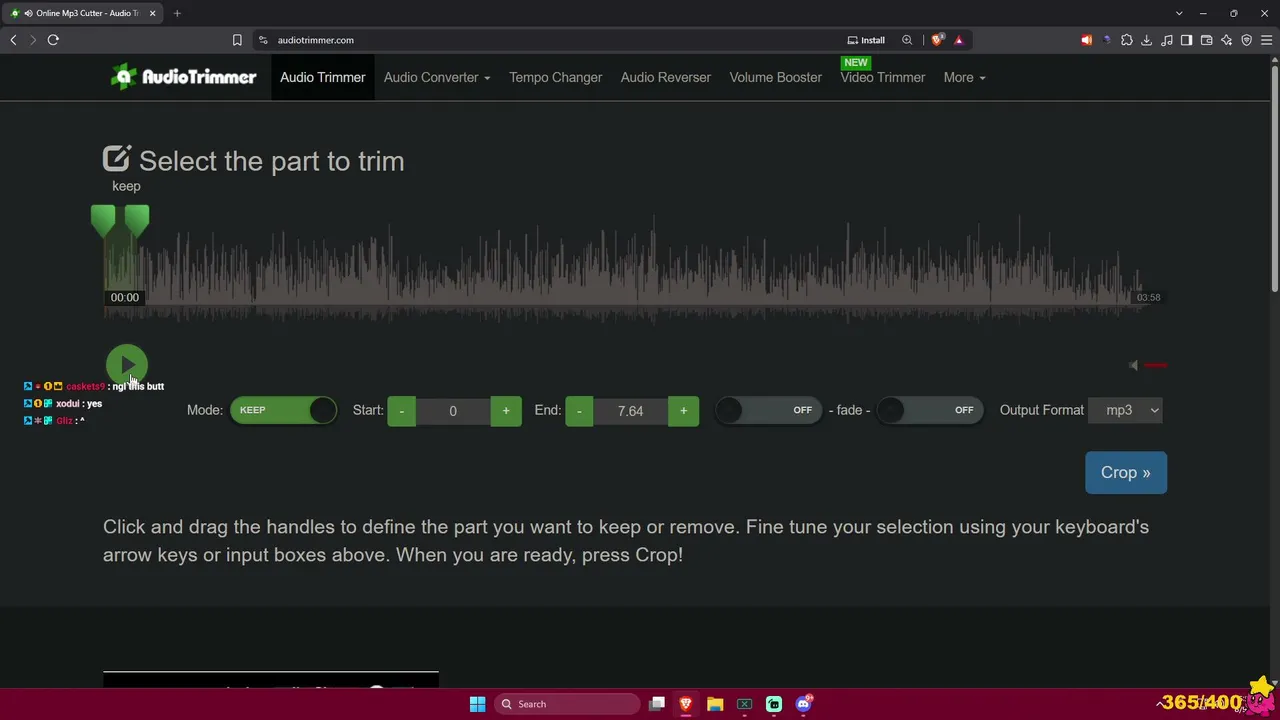
Task: View site information icon next to URL
Action: tap(263, 40)
